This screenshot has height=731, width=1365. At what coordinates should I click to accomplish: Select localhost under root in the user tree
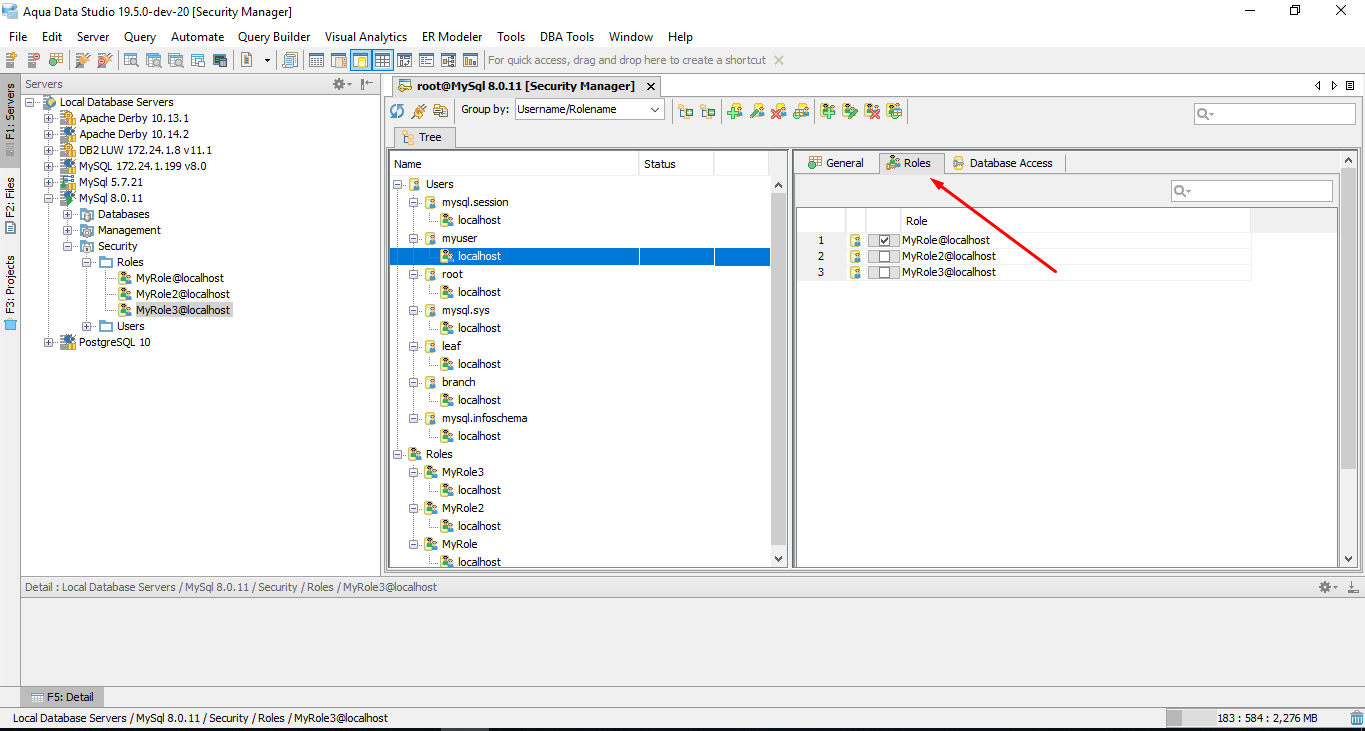(479, 292)
